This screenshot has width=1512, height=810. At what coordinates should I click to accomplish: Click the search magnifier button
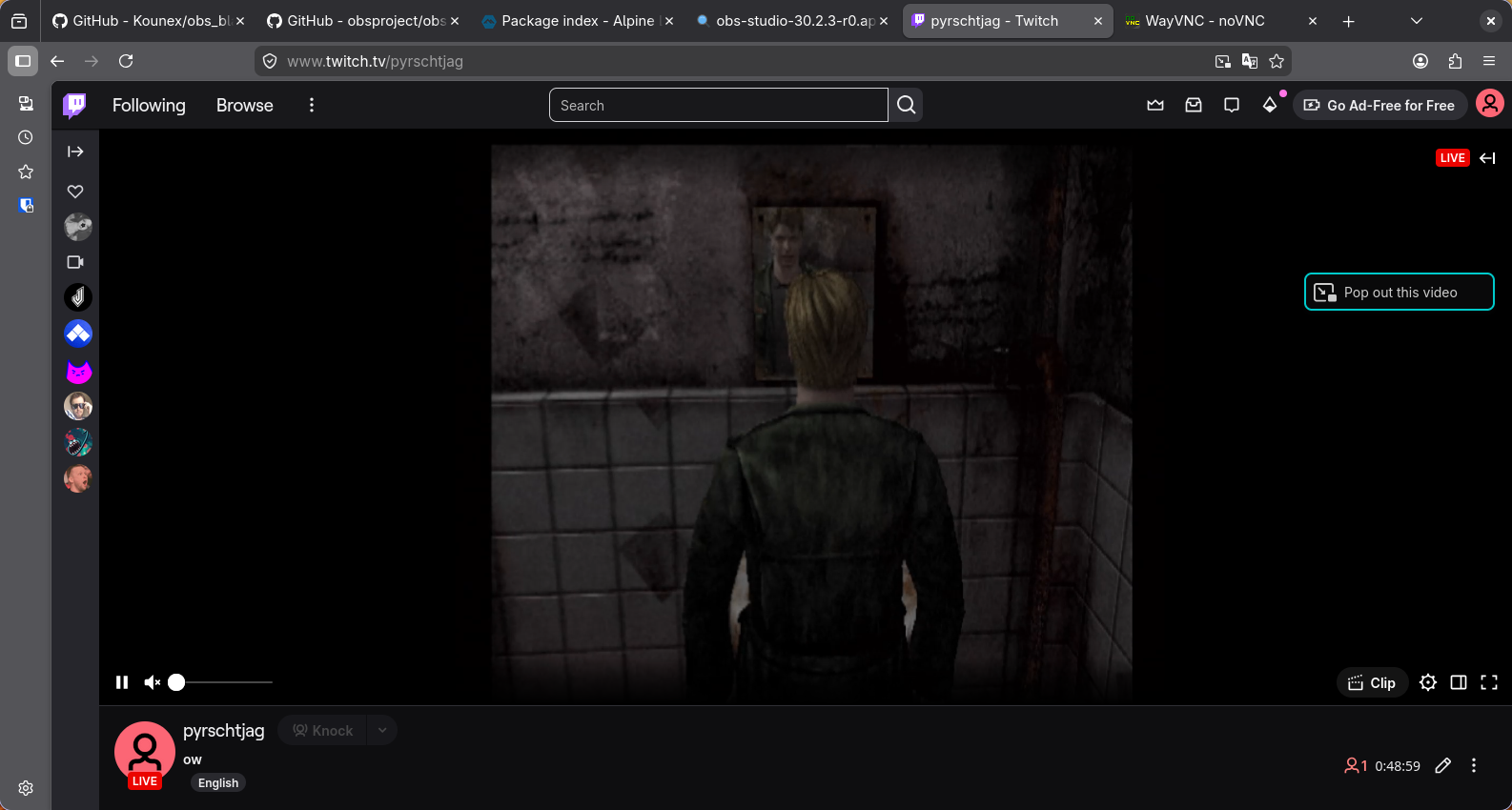click(907, 105)
